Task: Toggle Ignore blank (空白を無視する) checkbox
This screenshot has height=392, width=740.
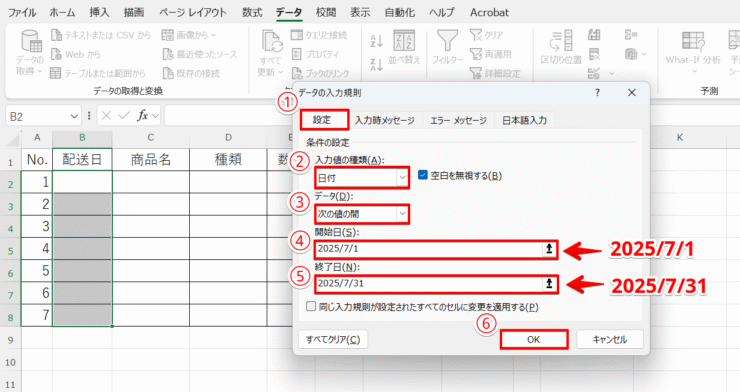Action: click(423, 175)
